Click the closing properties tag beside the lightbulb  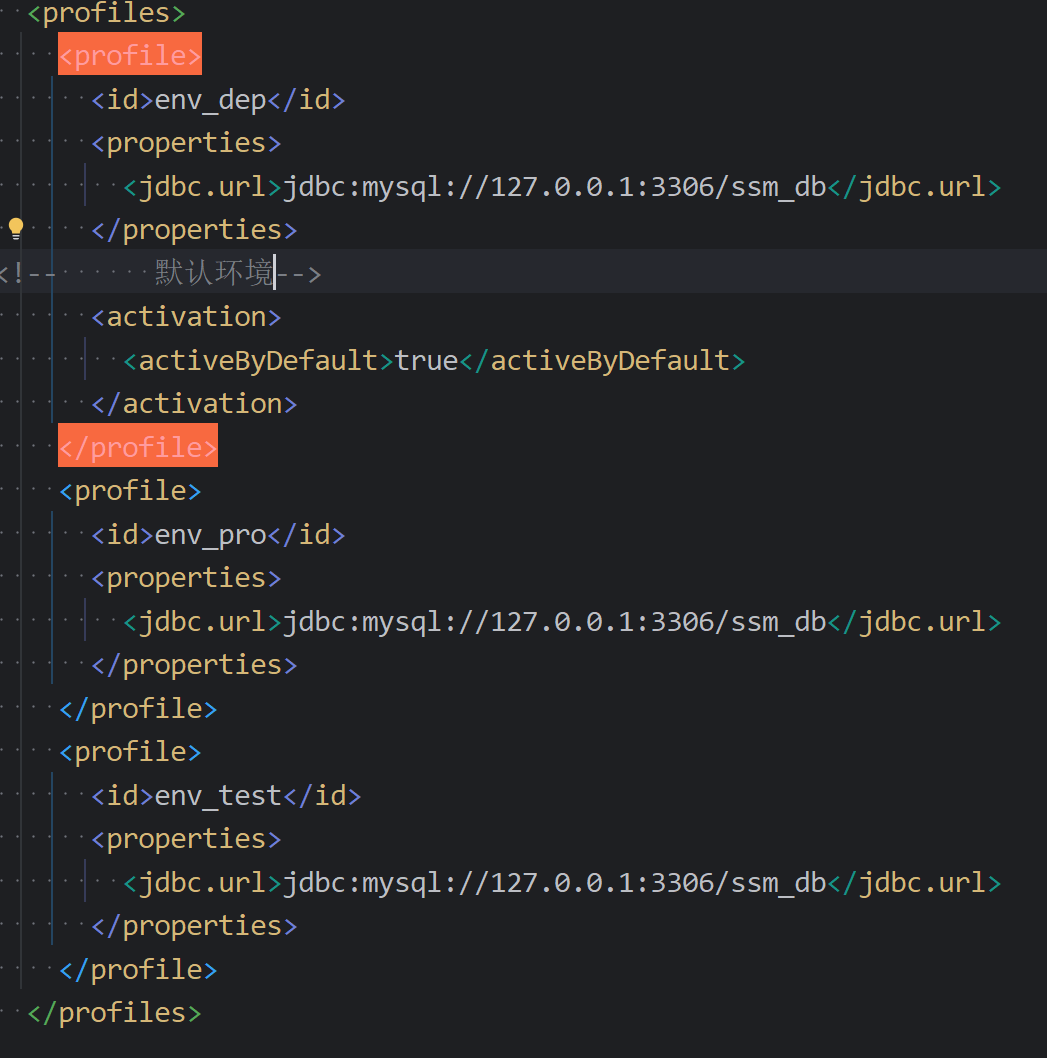point(194,230)
